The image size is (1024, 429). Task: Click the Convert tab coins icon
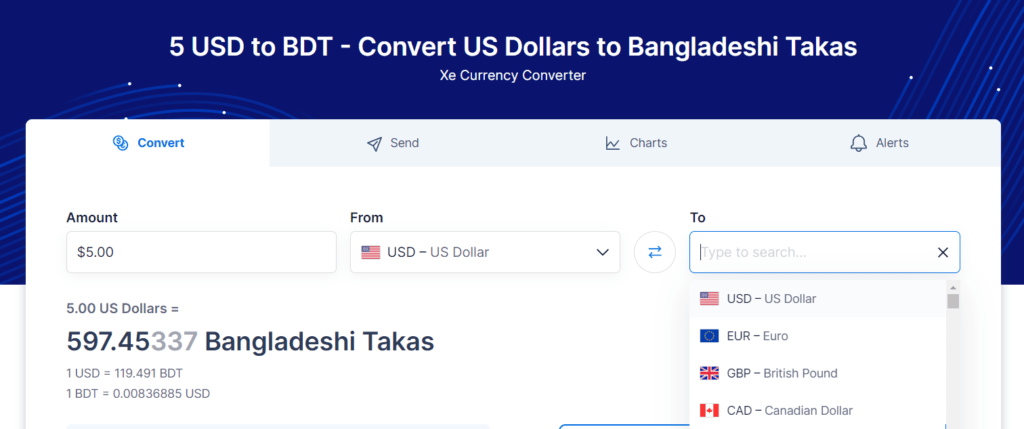(120, 143)
